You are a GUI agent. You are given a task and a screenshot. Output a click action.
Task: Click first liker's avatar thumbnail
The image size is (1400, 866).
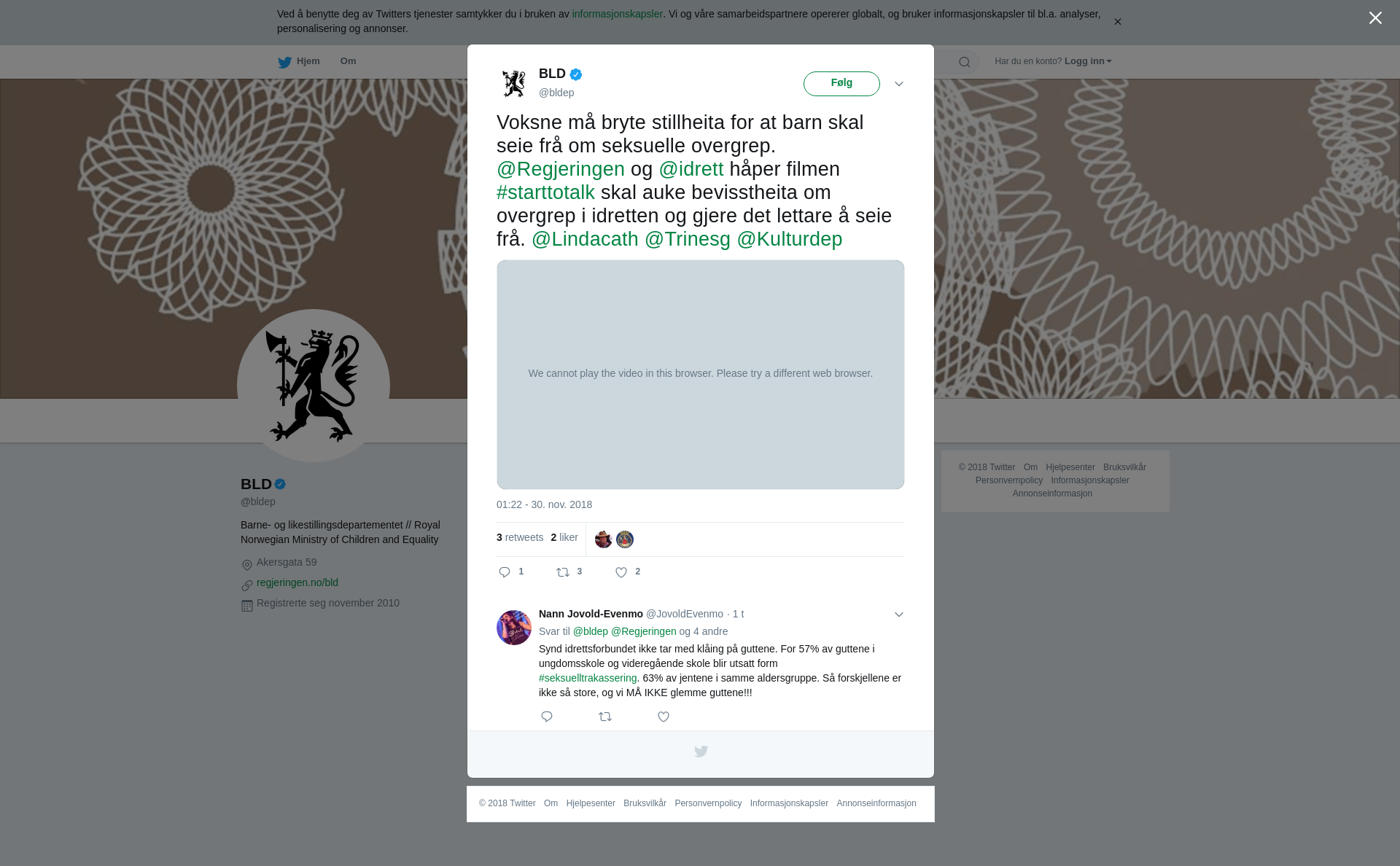tap(604, 539)
